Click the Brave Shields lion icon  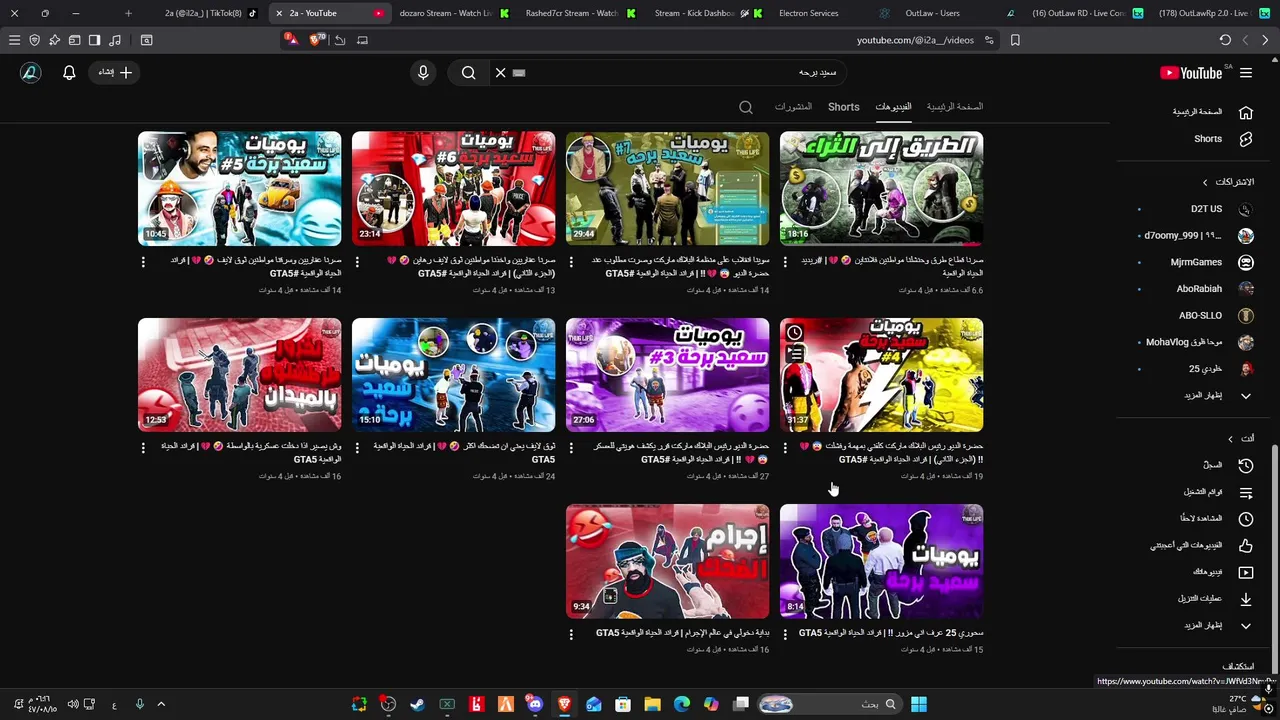coord(316,40)
